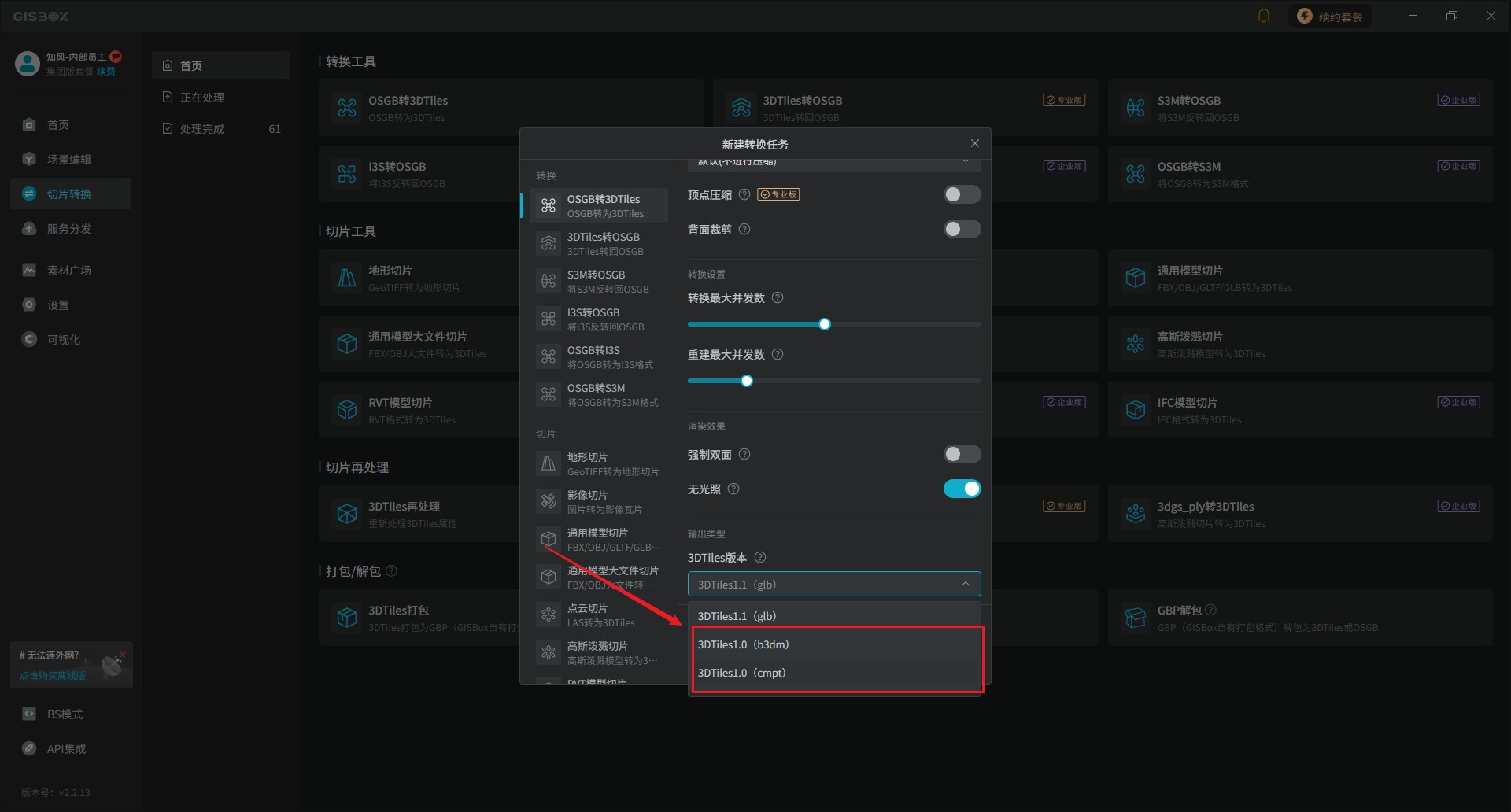Image resolution: width=1511 pixels, height=812 pixels.
Task: Click the user avatar icon
Action: [x=28, y=64]
